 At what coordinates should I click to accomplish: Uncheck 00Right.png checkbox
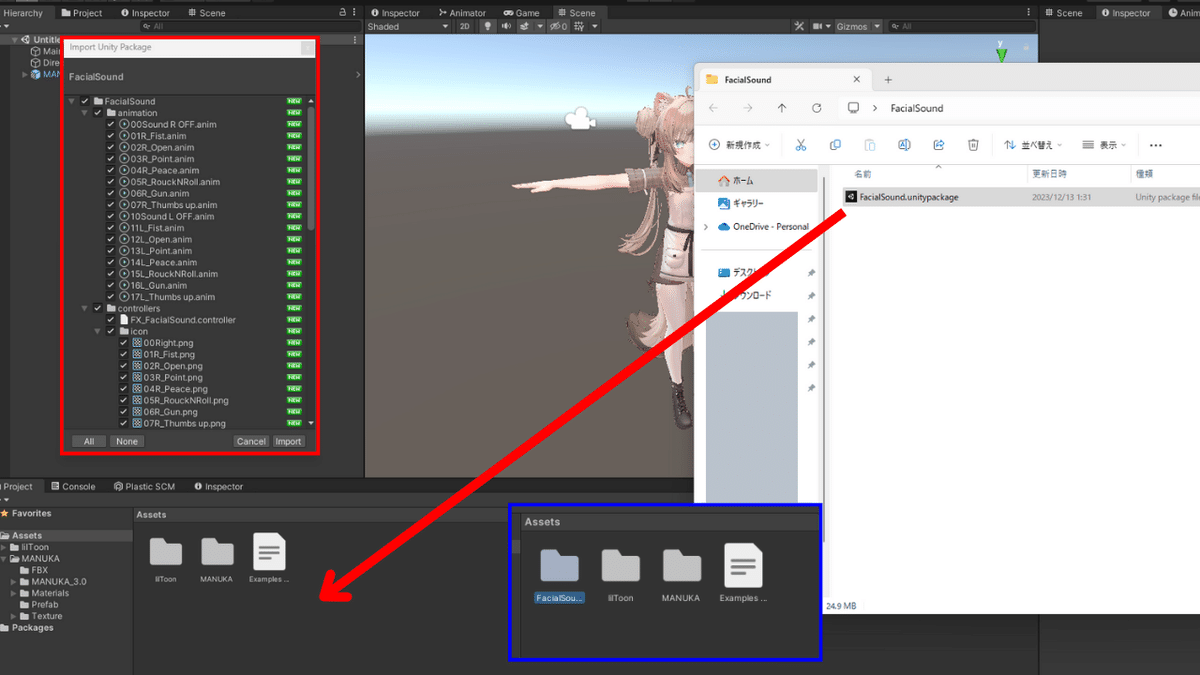pos(124,343)
